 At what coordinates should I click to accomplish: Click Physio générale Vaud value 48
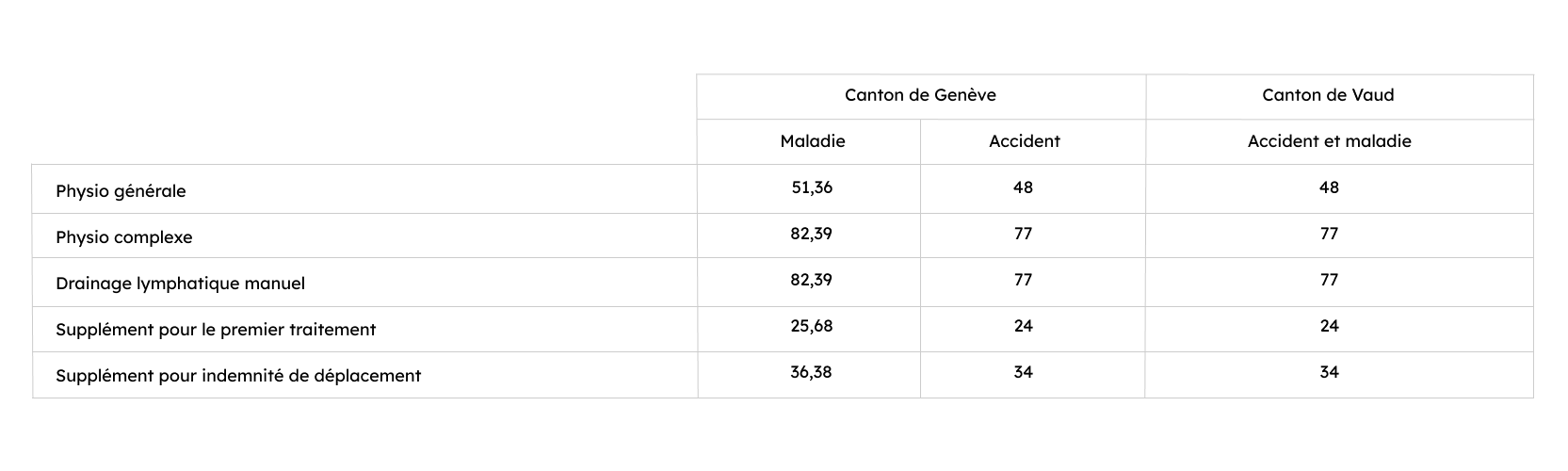click(1329, 187)
